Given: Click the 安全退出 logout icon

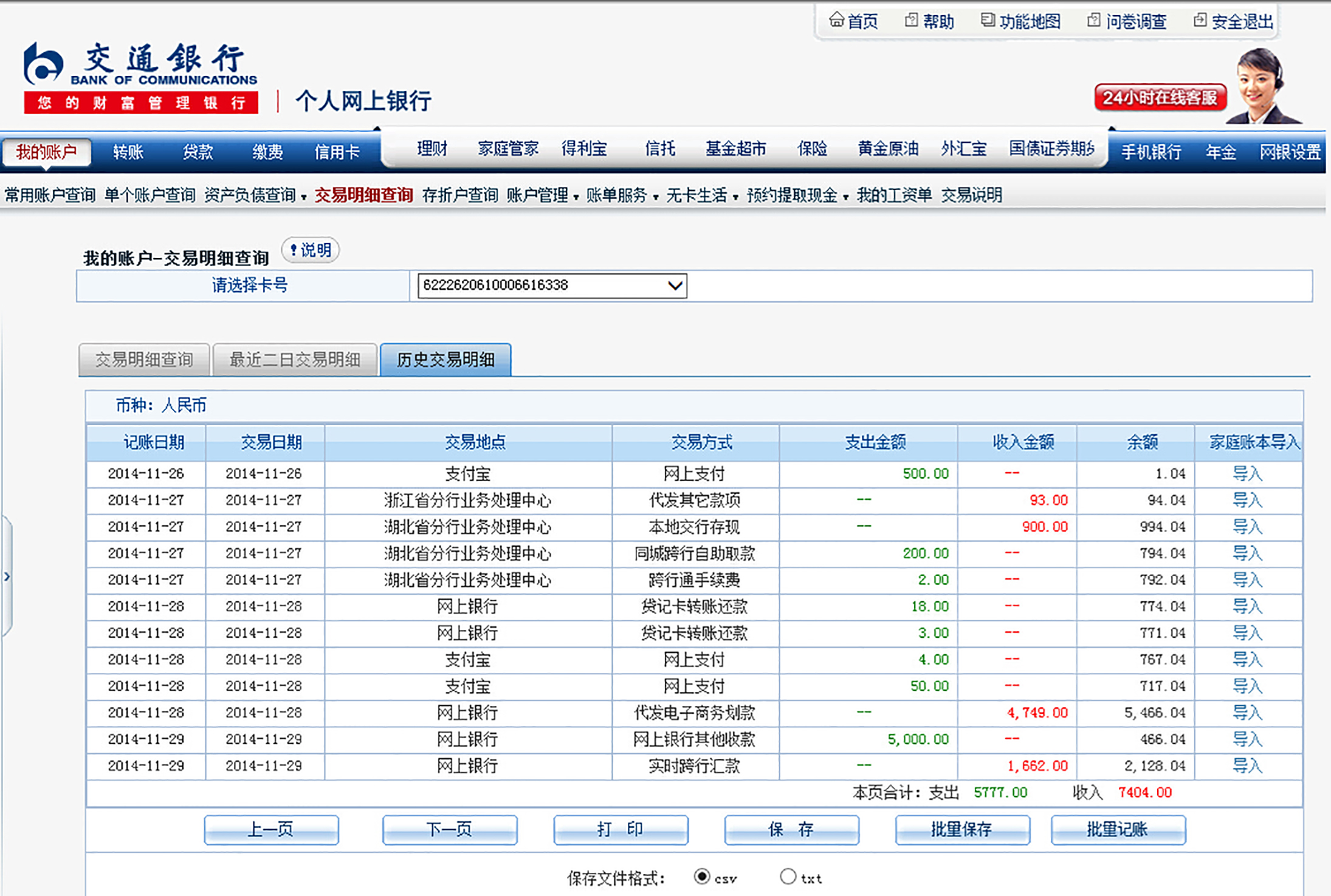Looking at the screenshot, I should point(1200,21).
